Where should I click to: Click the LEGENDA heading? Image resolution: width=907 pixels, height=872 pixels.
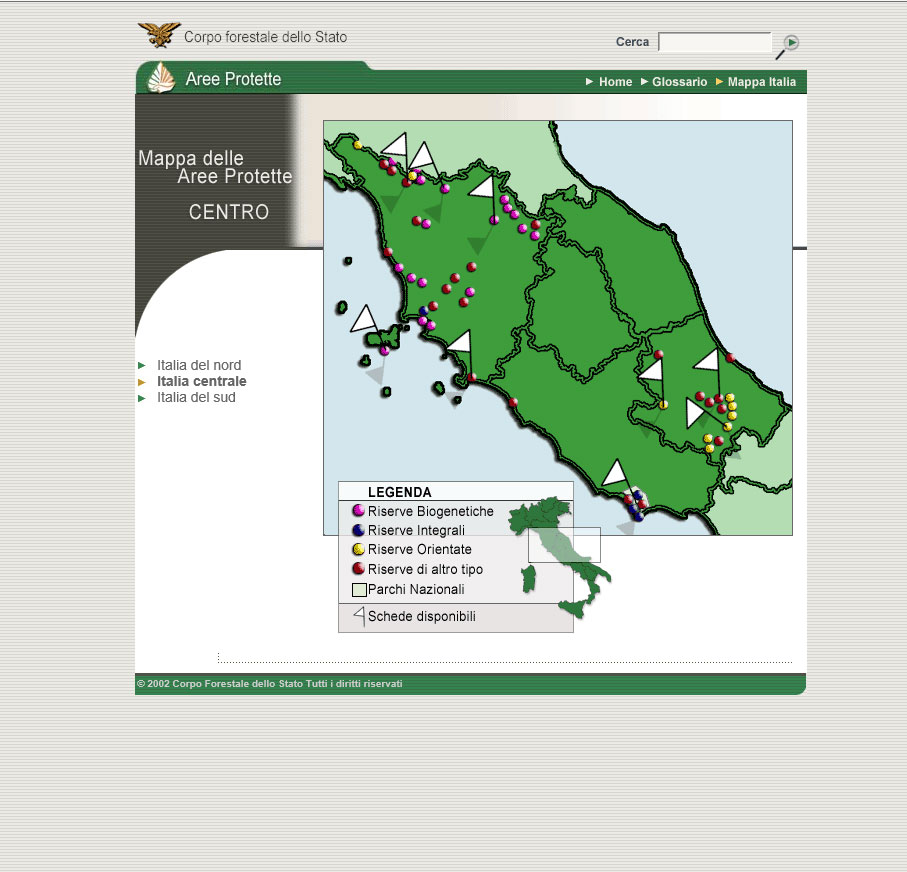[x=400, y=492]
